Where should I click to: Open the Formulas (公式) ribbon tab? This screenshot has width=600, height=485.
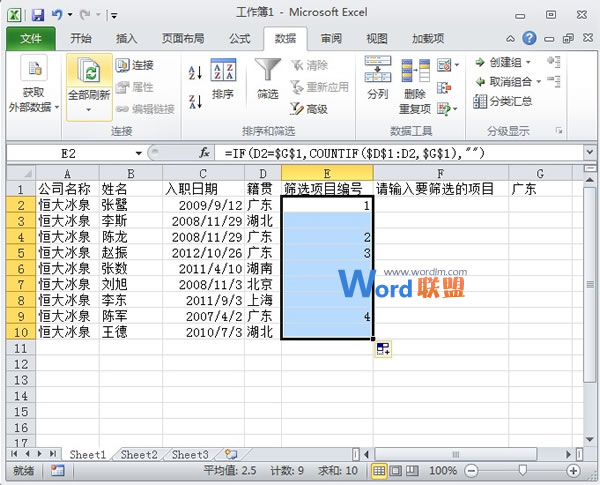pyautogui.click(x=239, y=39)
